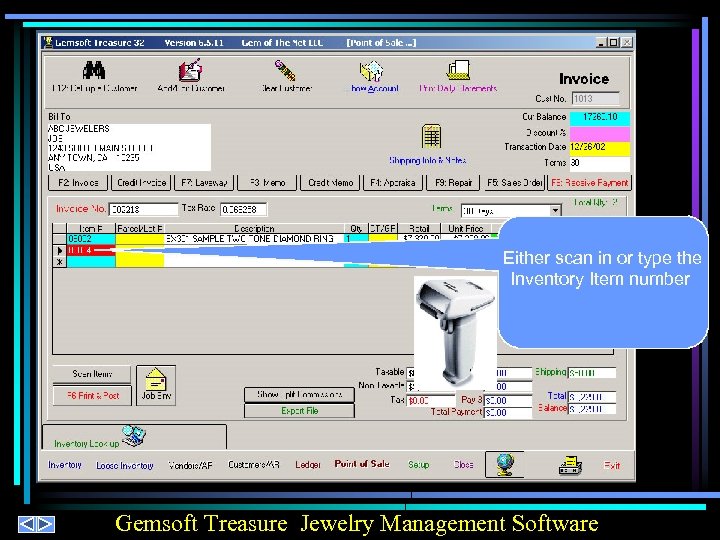
Task: Open the Terms dropdown arrow
Action: [555, 211]
